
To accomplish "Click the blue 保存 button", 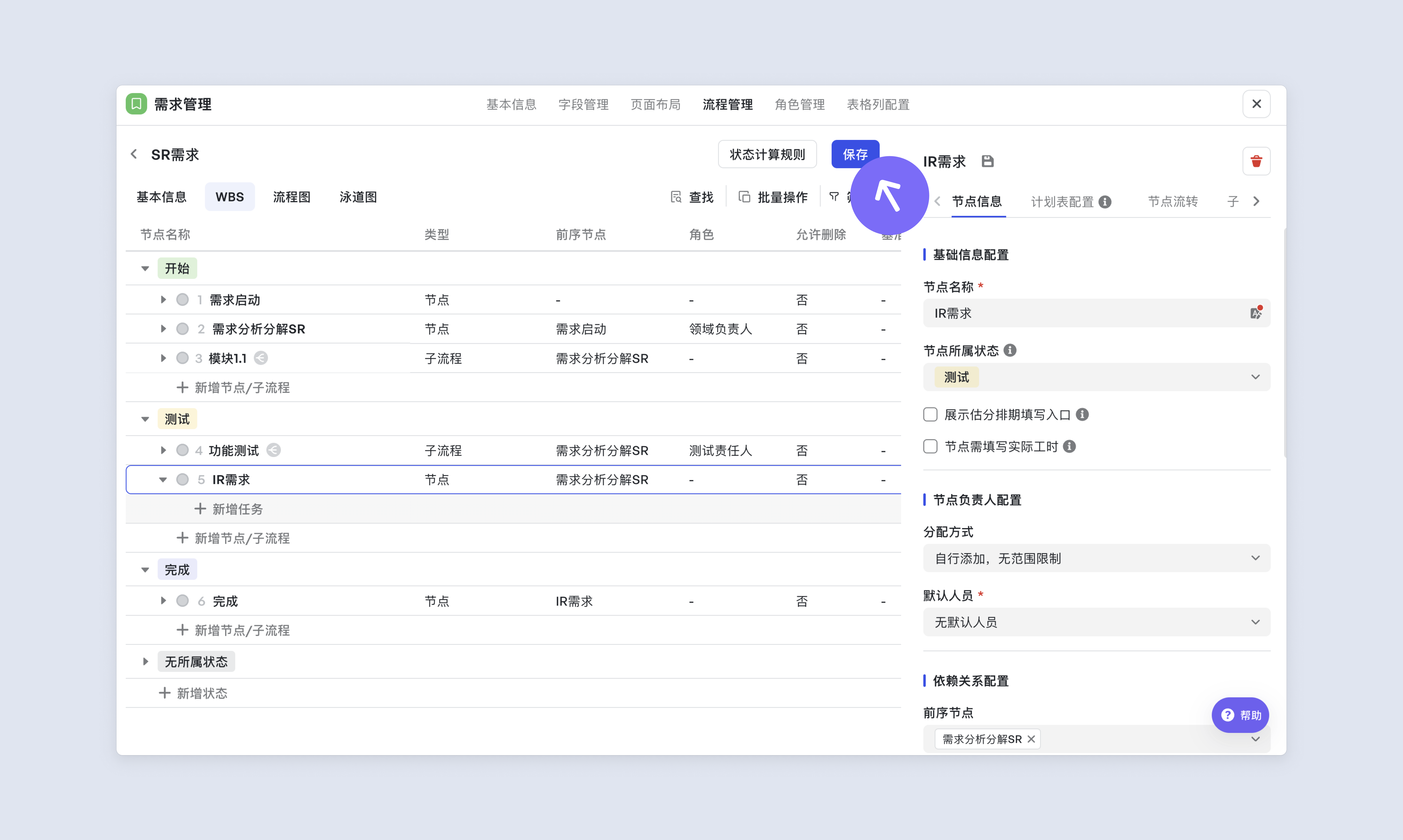I will [x=855, y=154].
